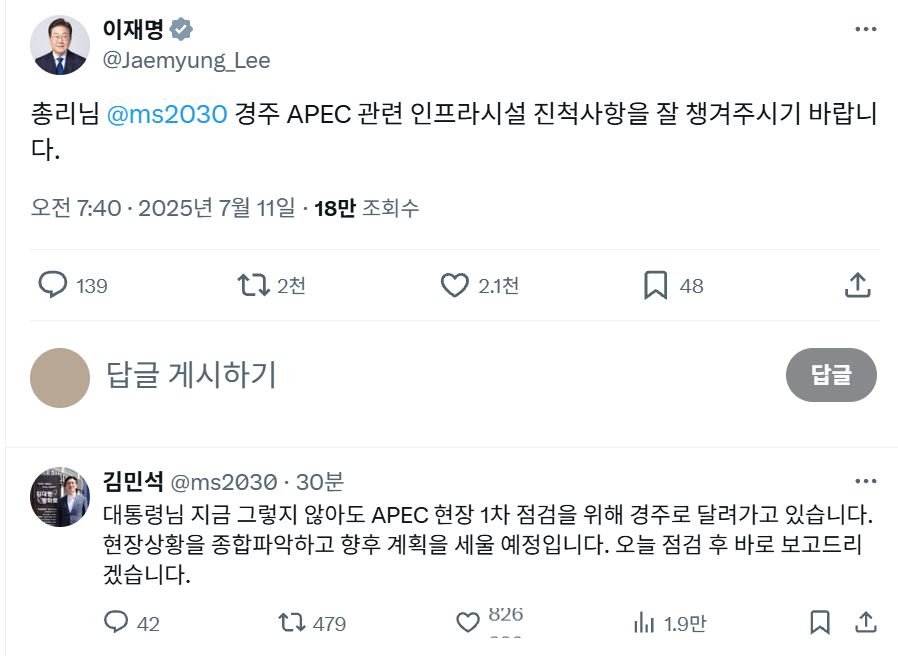Like 김민석's reply

(468, 623)
